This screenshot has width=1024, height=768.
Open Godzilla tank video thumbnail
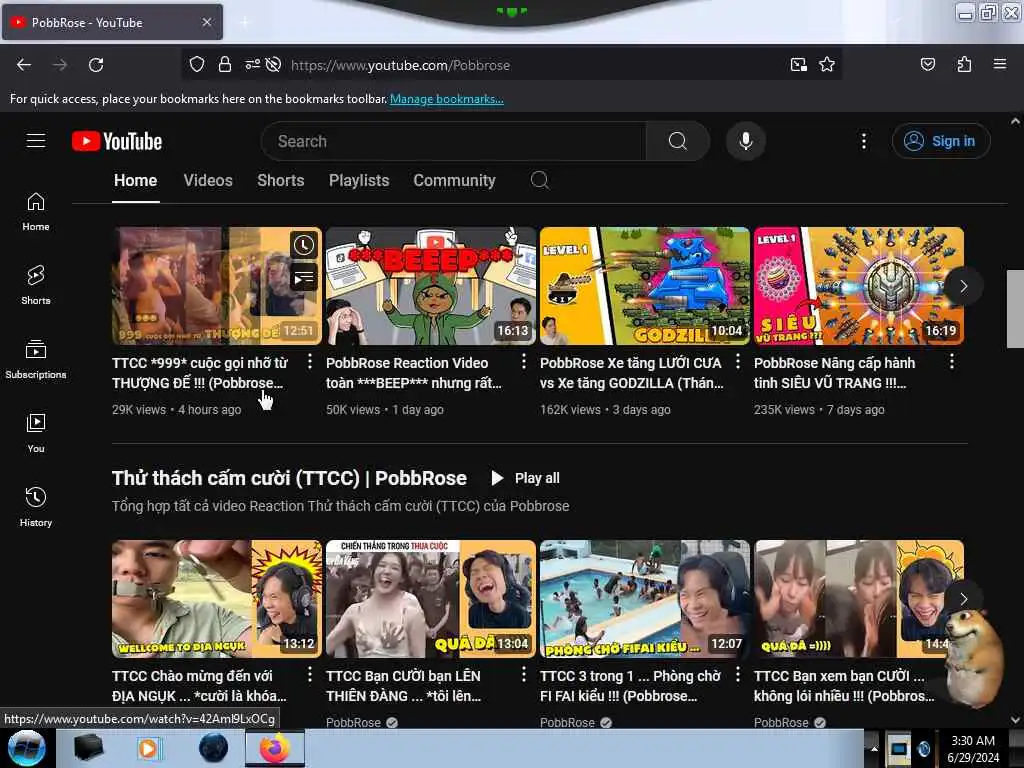pyautogui.click(x=645, y=286)
